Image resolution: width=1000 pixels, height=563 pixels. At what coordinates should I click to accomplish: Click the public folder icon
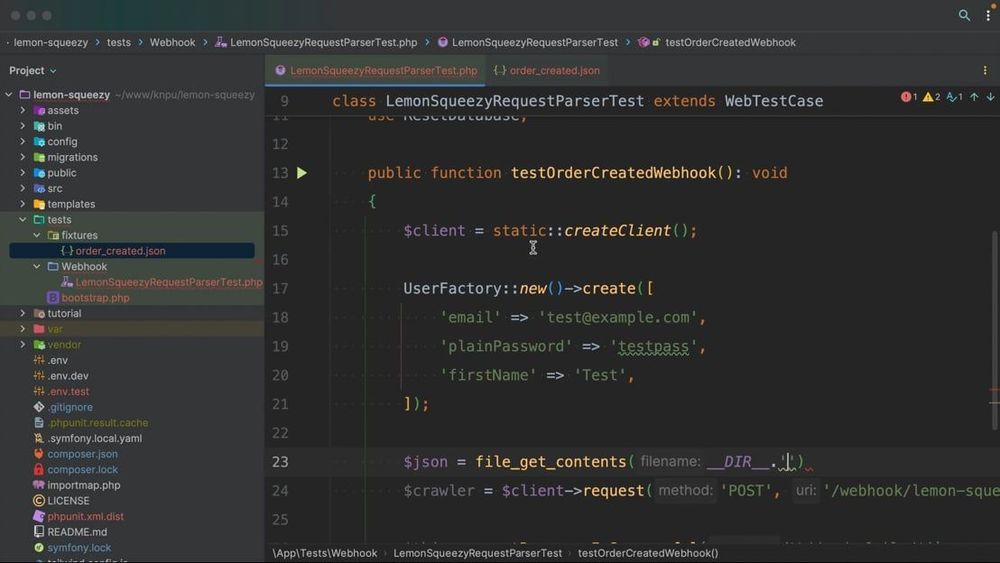click(39, 173)
